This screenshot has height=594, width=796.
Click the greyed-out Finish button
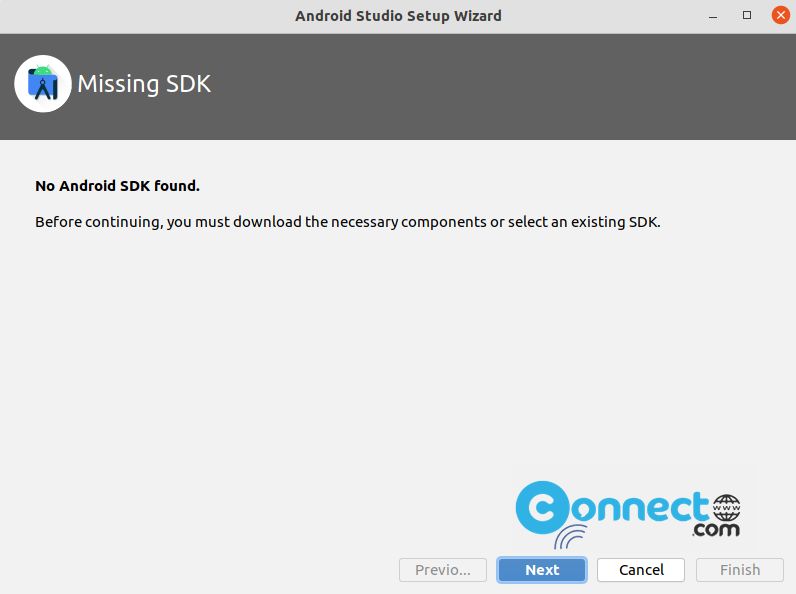pos(740,570)
